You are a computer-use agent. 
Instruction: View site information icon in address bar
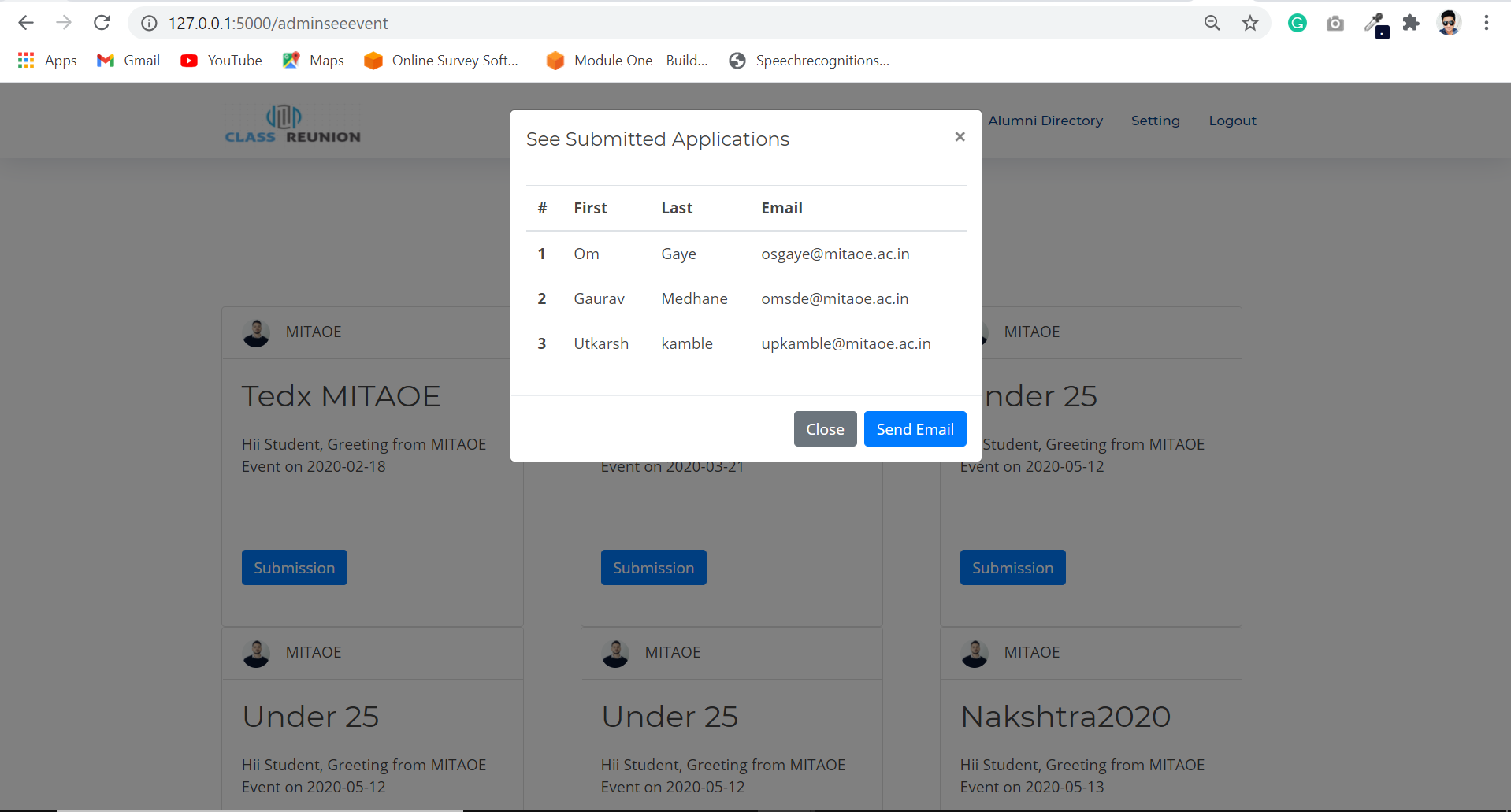pos(149,24)
